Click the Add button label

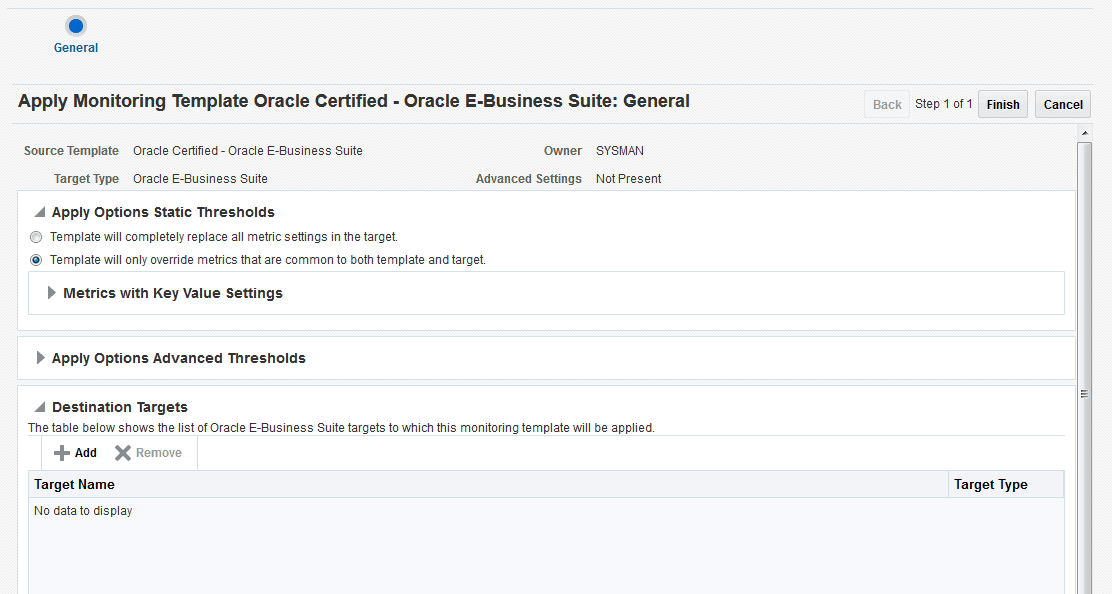[x=86, y=453]
